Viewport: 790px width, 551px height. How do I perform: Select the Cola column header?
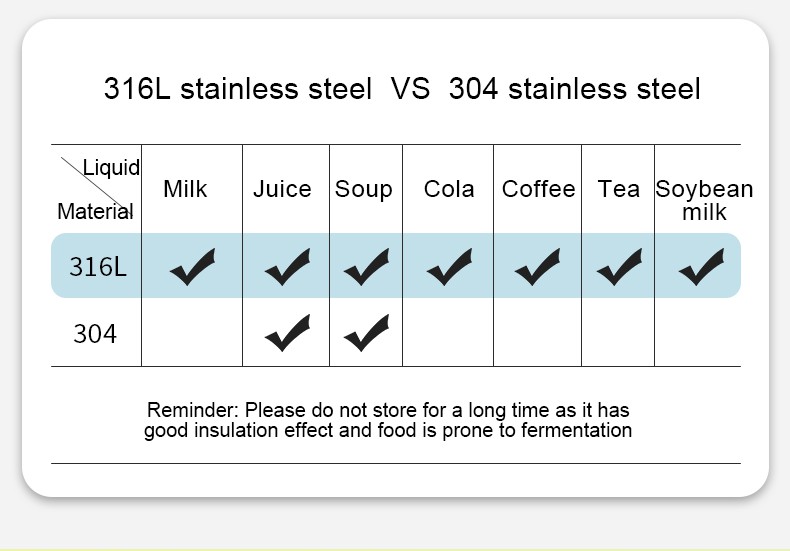449,189
